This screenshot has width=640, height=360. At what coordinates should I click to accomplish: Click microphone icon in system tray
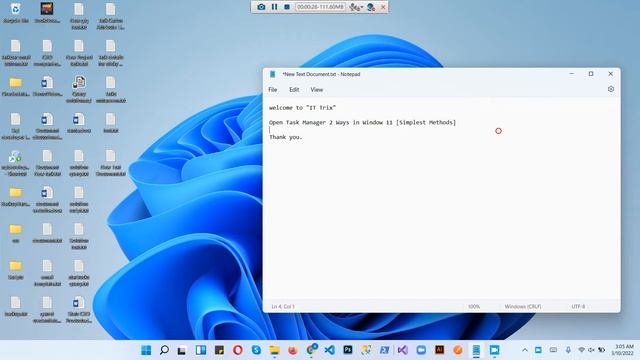point(568,350)
